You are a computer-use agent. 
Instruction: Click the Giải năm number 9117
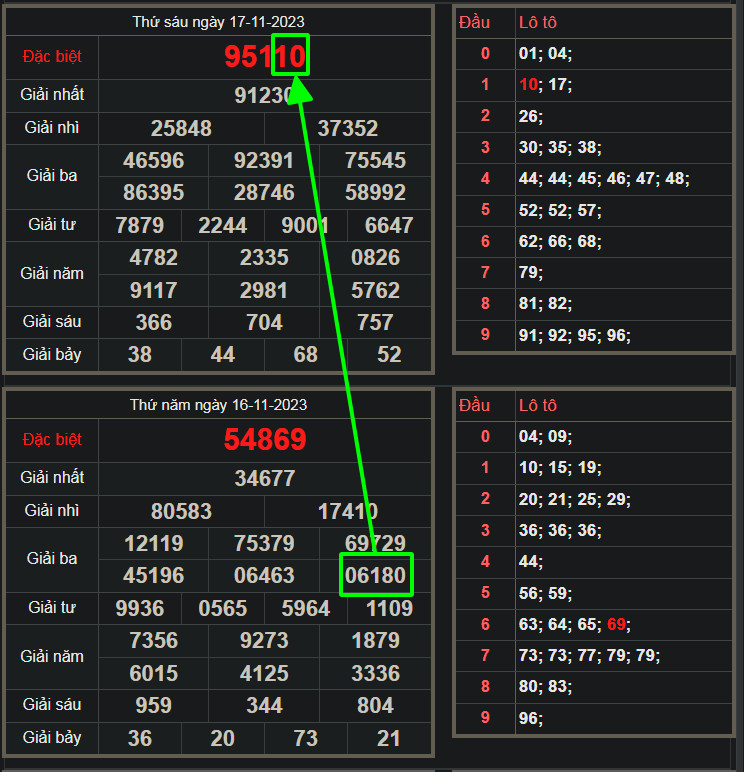(153, 290)
